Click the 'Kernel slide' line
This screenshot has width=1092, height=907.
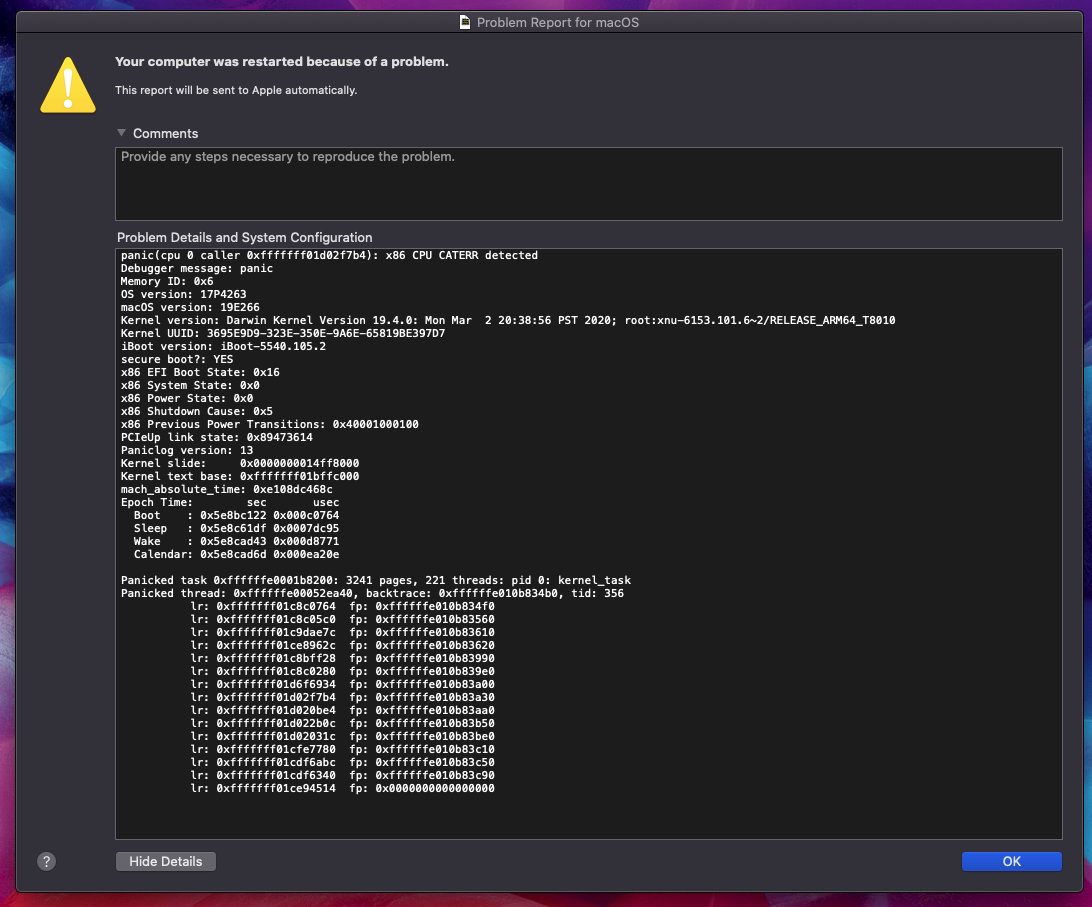pyautogui.click(x=240, y=463)
